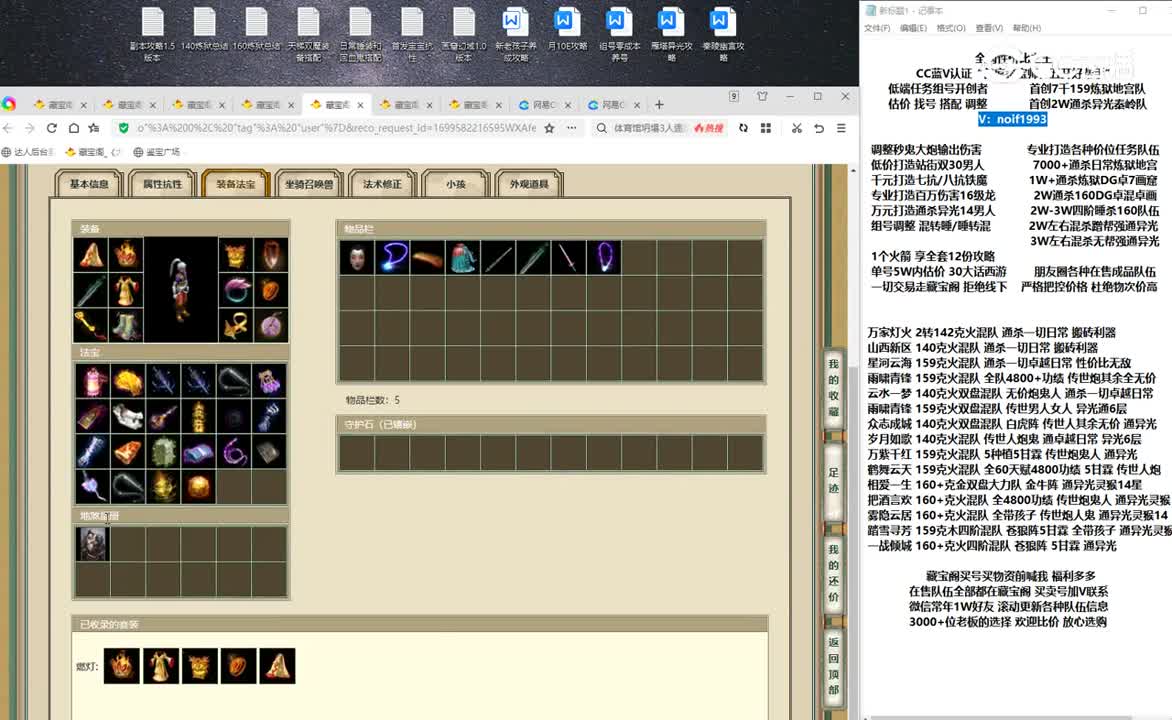Click the 我的收藏 side button

[x=833, y=388]
